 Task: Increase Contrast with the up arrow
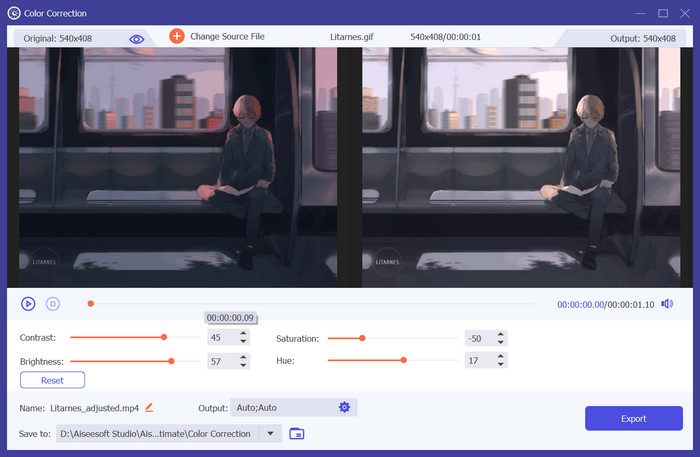[x=243, y=333]
